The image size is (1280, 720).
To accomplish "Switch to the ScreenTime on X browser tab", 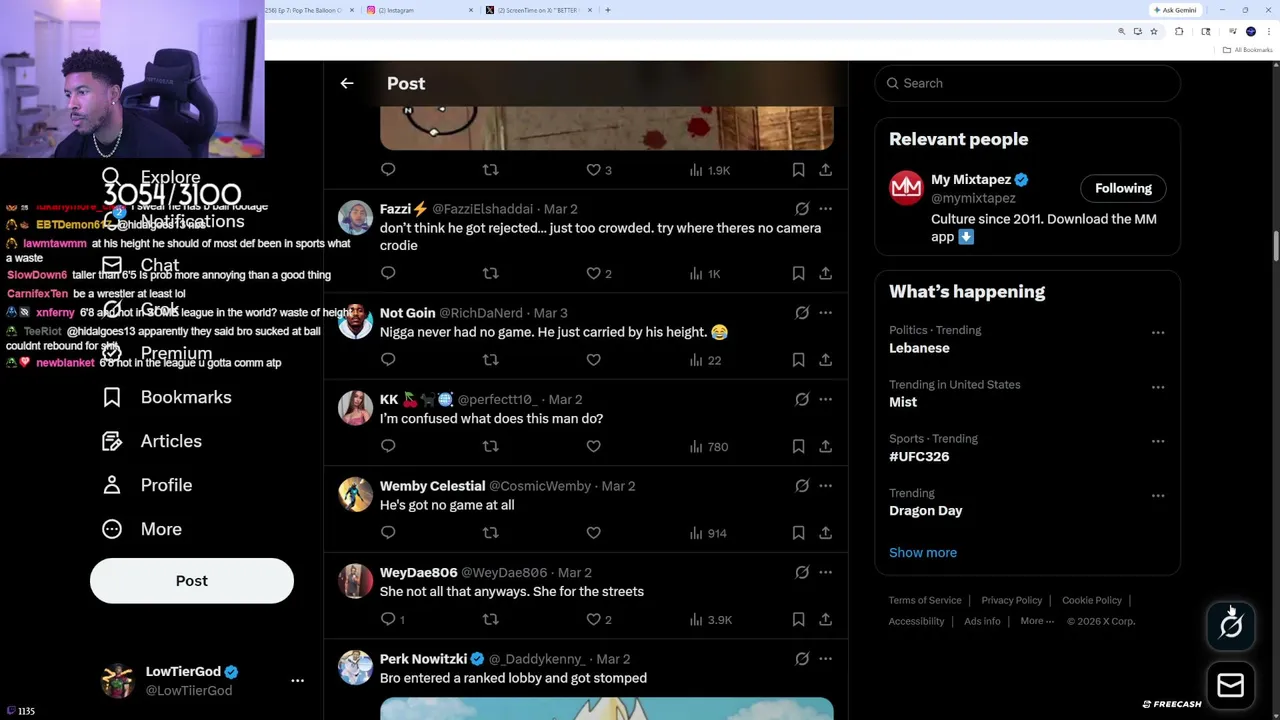I will 538,10.
